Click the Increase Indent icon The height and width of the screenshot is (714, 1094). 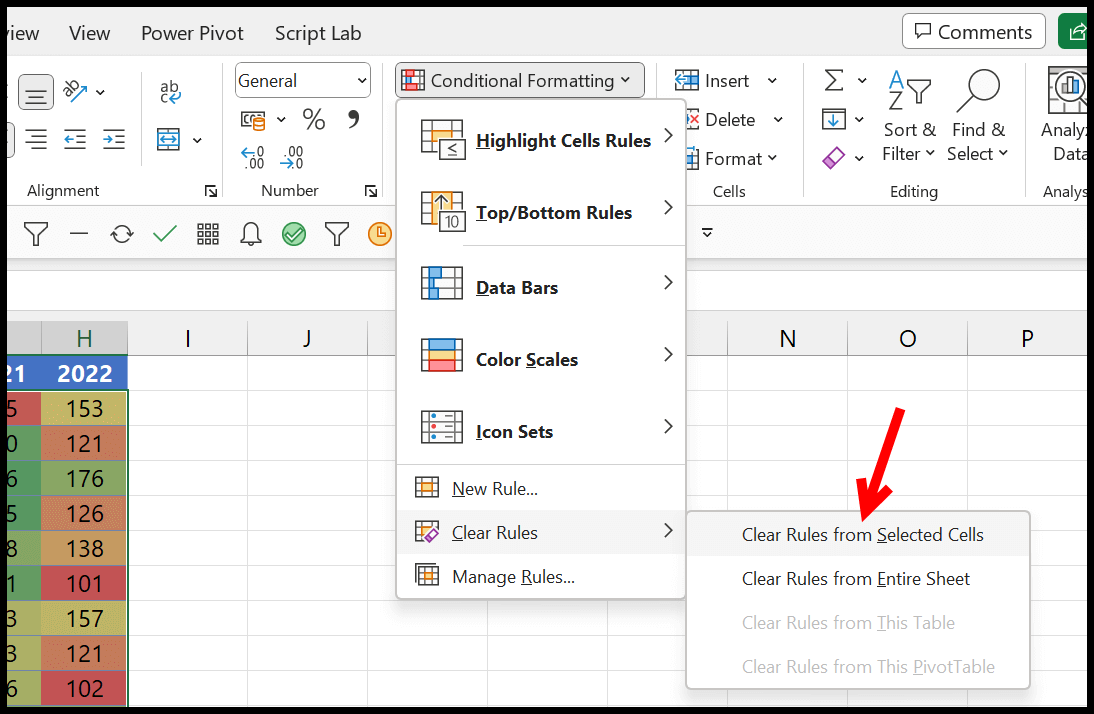(x=114, y=140)
